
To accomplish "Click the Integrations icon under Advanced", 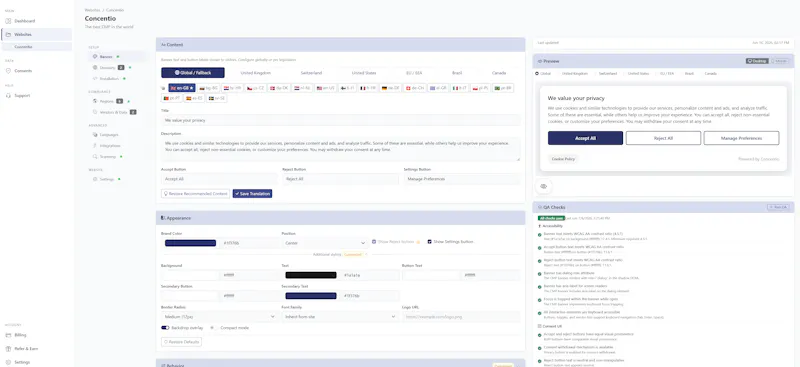I will 95,145.
